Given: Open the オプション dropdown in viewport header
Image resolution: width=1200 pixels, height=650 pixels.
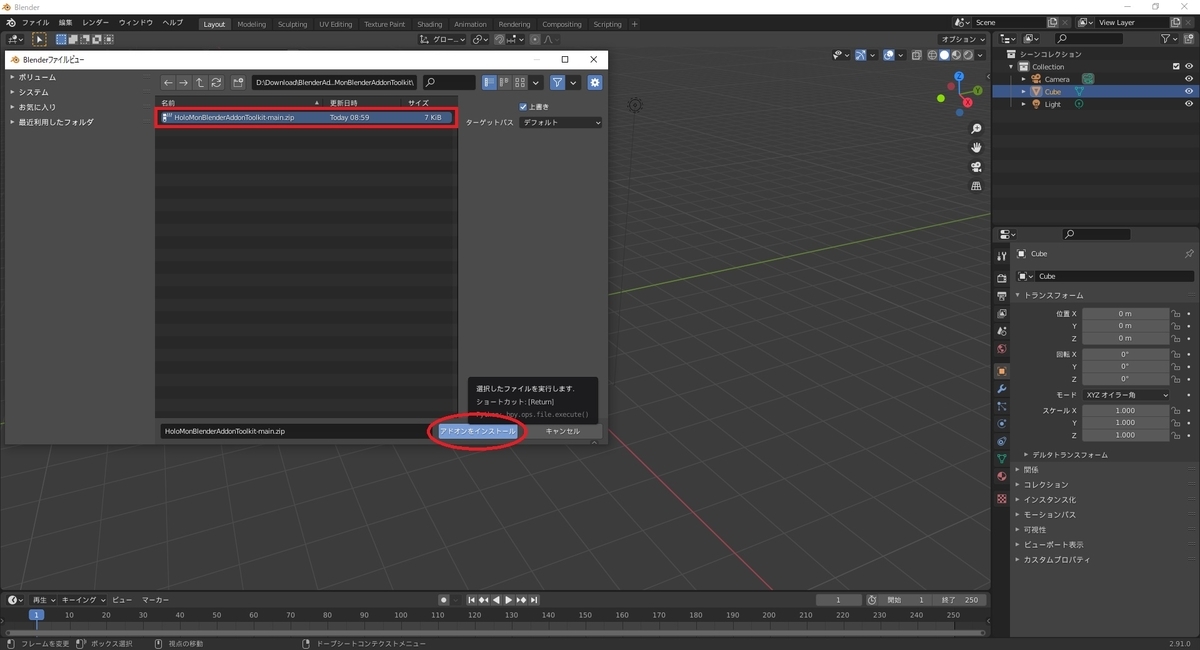Looking at the screenshot, I should [x=964, y=39].
